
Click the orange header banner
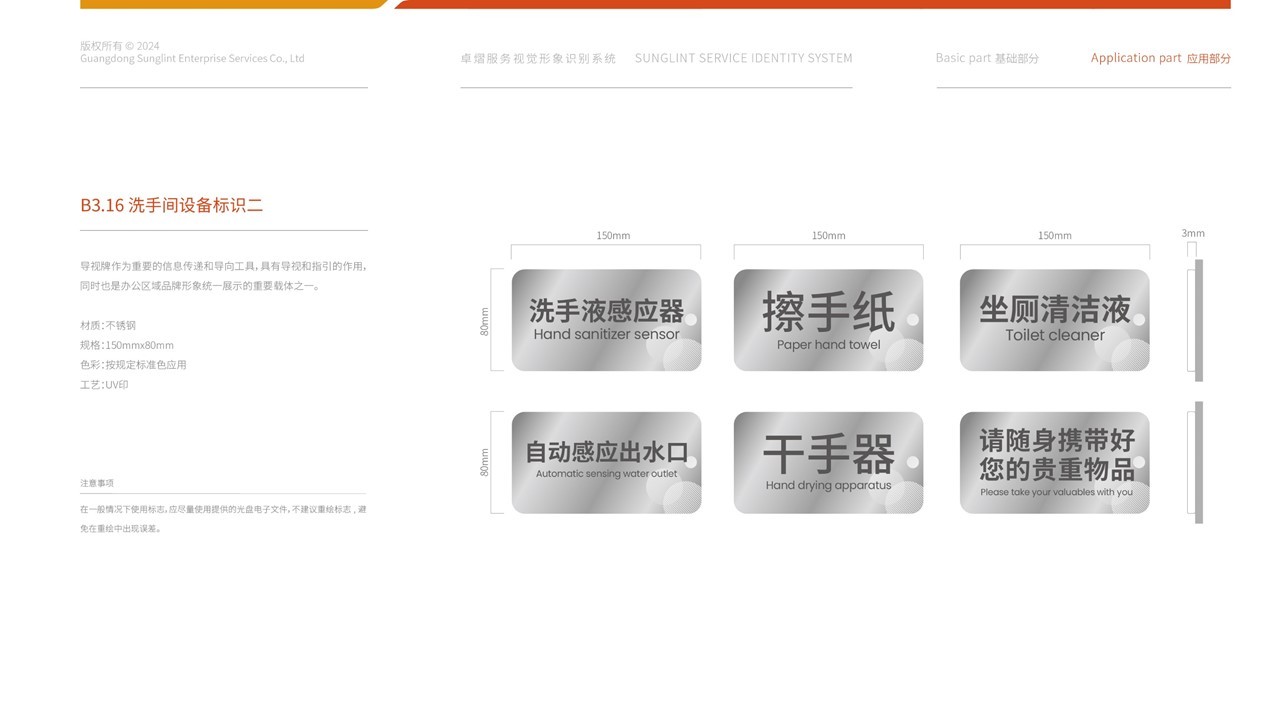point(230,4)
